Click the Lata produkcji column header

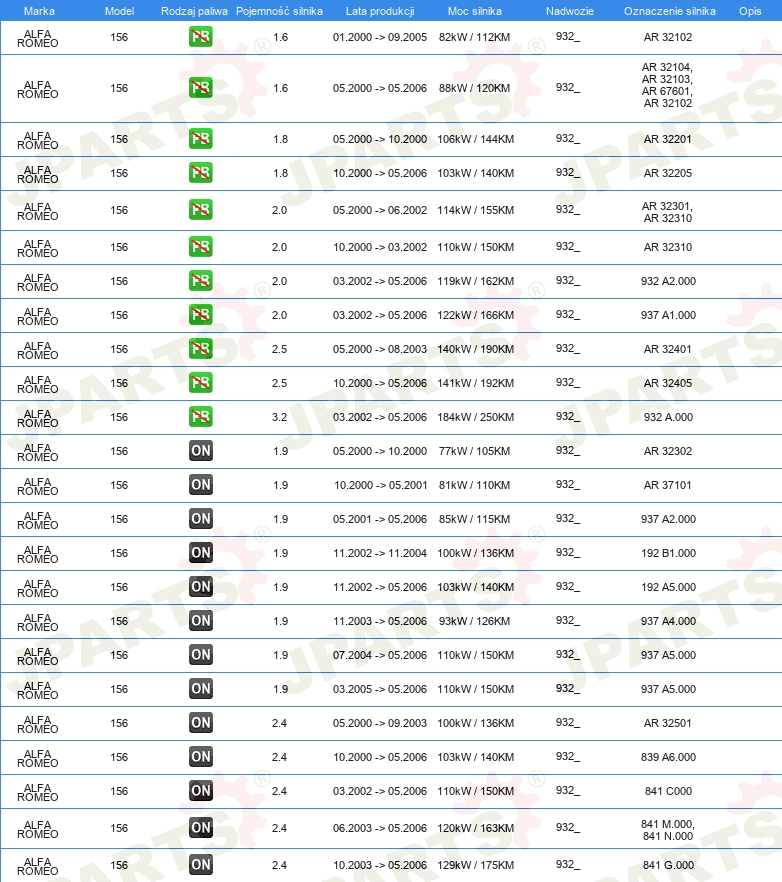click(380, 11)
